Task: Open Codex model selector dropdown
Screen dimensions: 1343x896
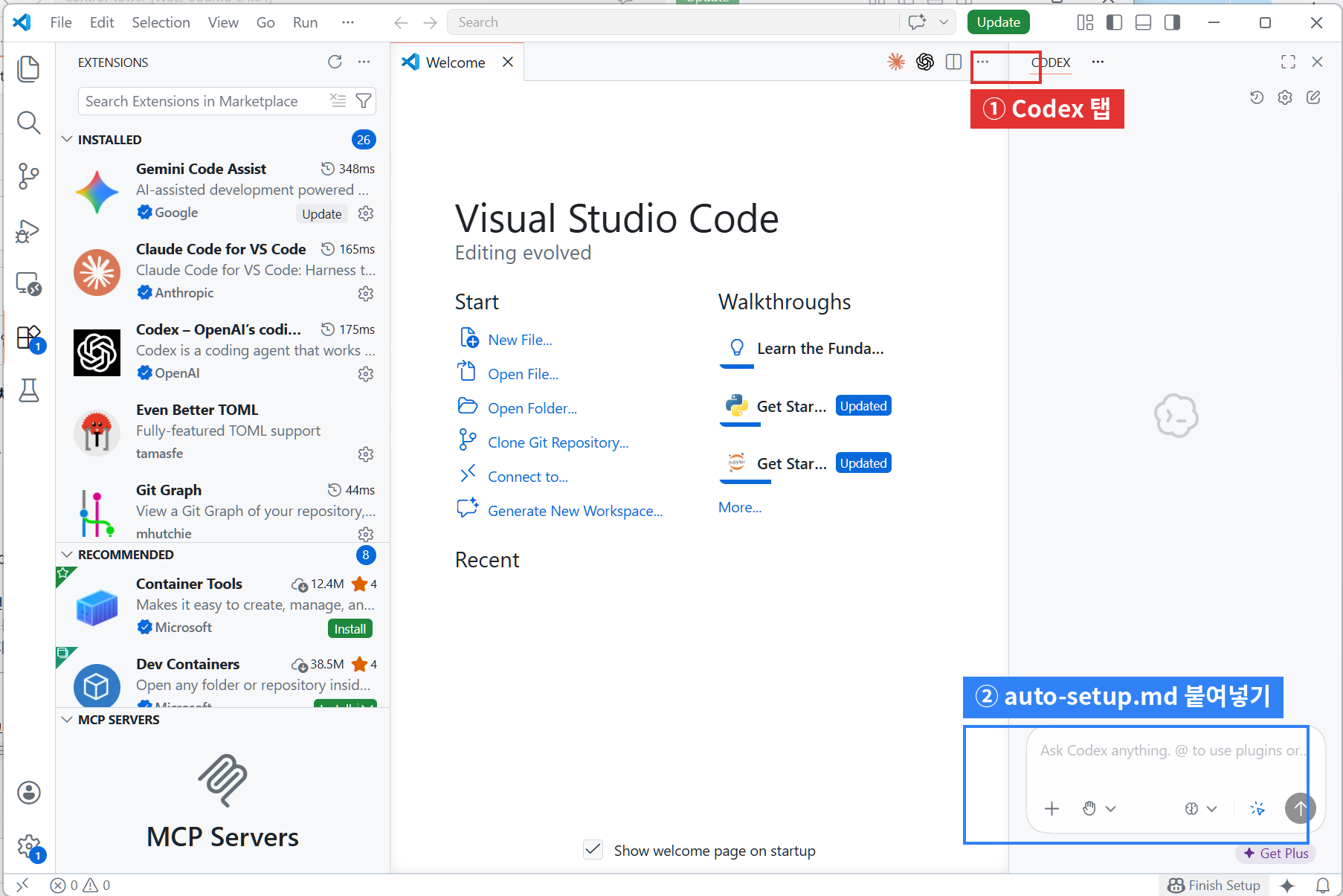Action: pyautogui.click(x=1200, y=808)
